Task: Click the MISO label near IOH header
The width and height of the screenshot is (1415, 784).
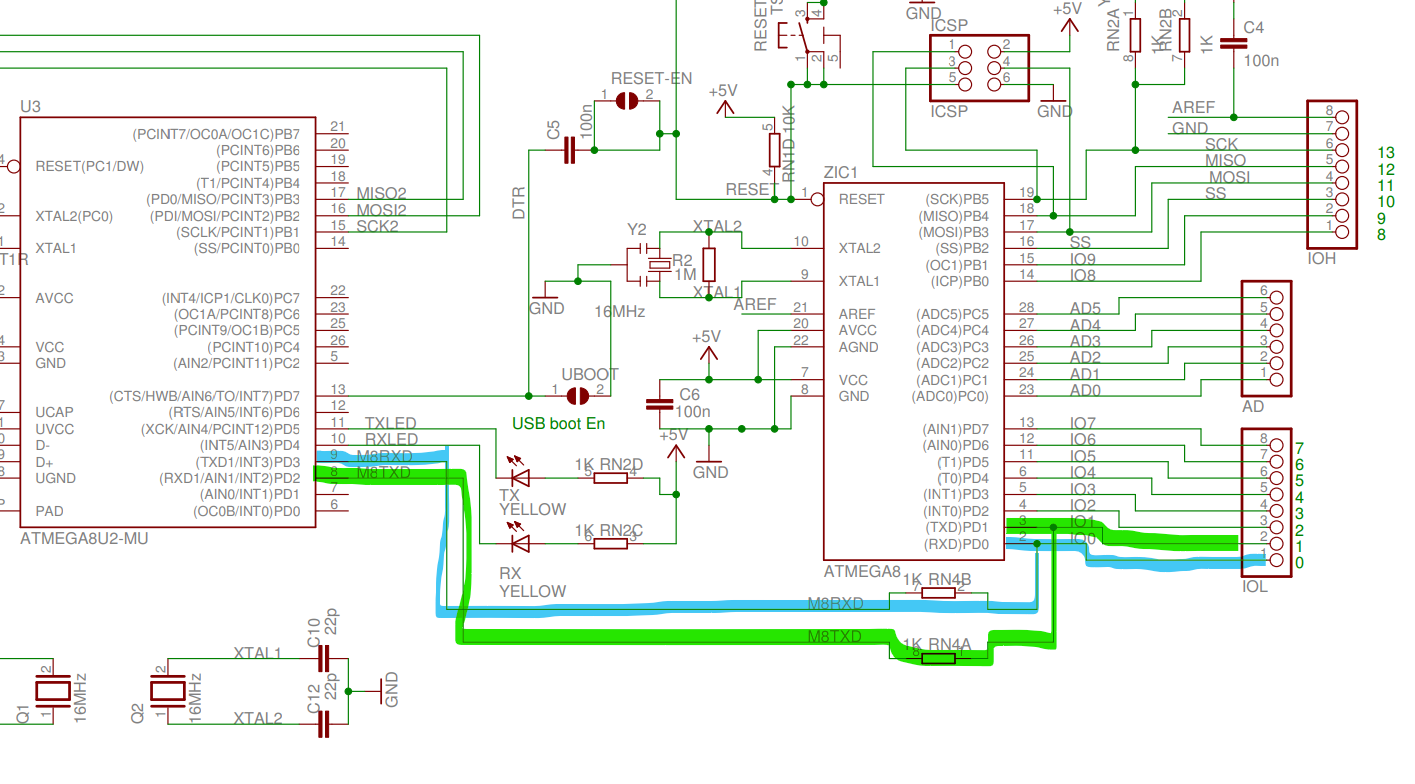Action: click(x=1225, y=160)
